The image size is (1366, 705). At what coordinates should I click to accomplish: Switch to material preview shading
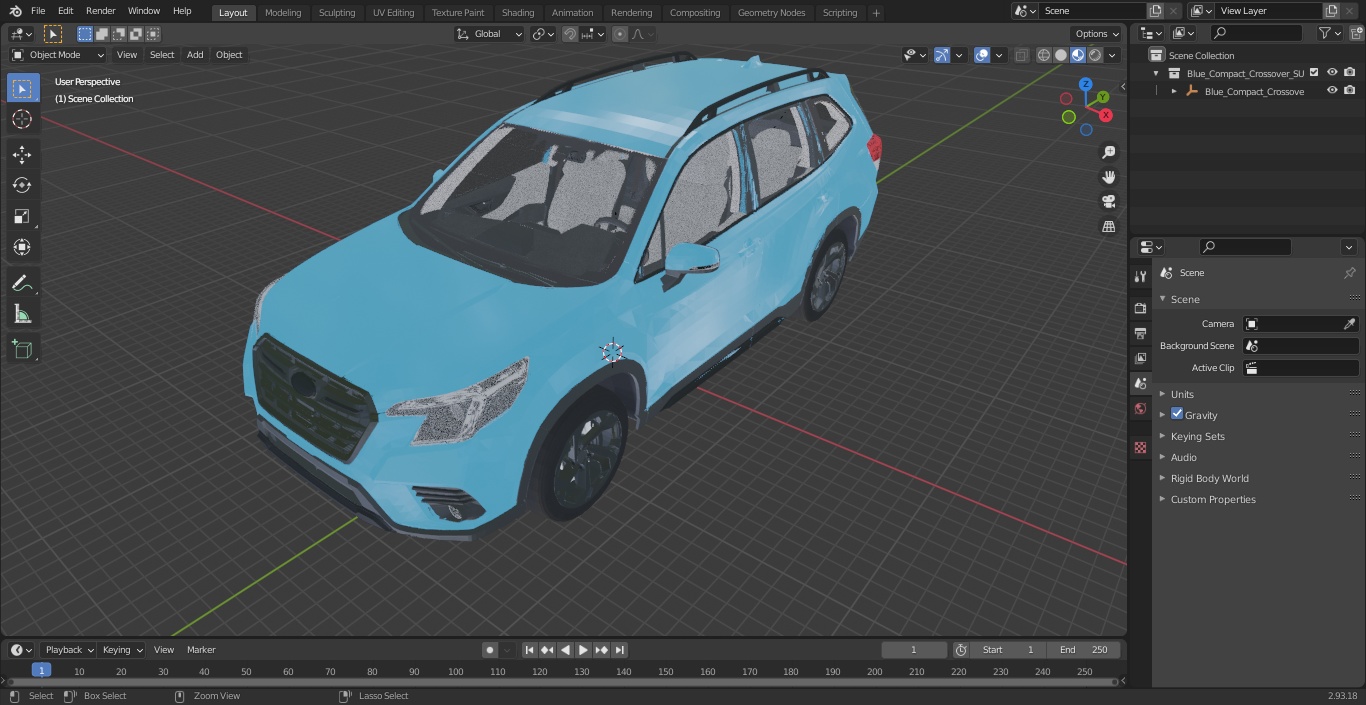click(1078, 55)
